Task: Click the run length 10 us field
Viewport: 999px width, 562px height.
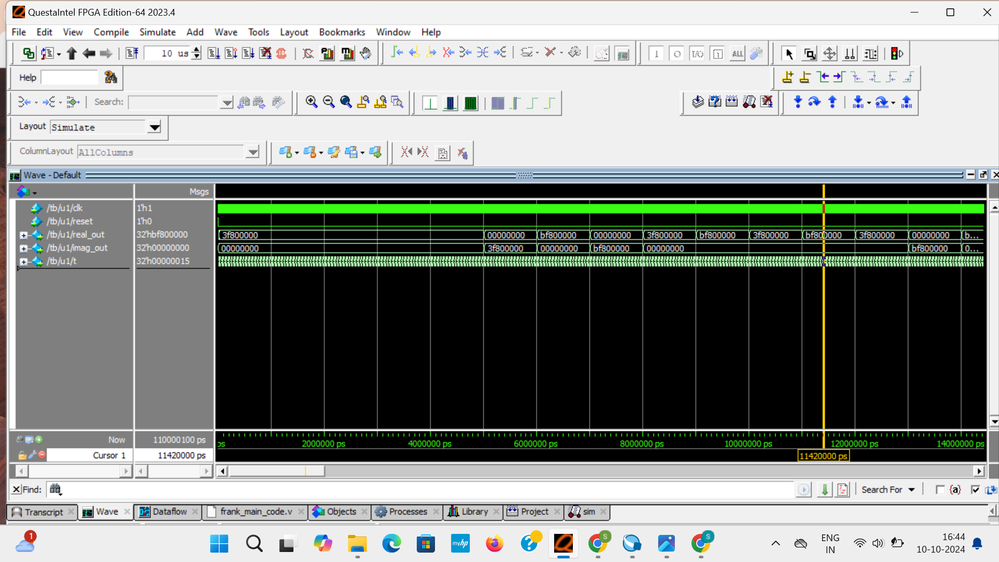Action: (166, 53)
